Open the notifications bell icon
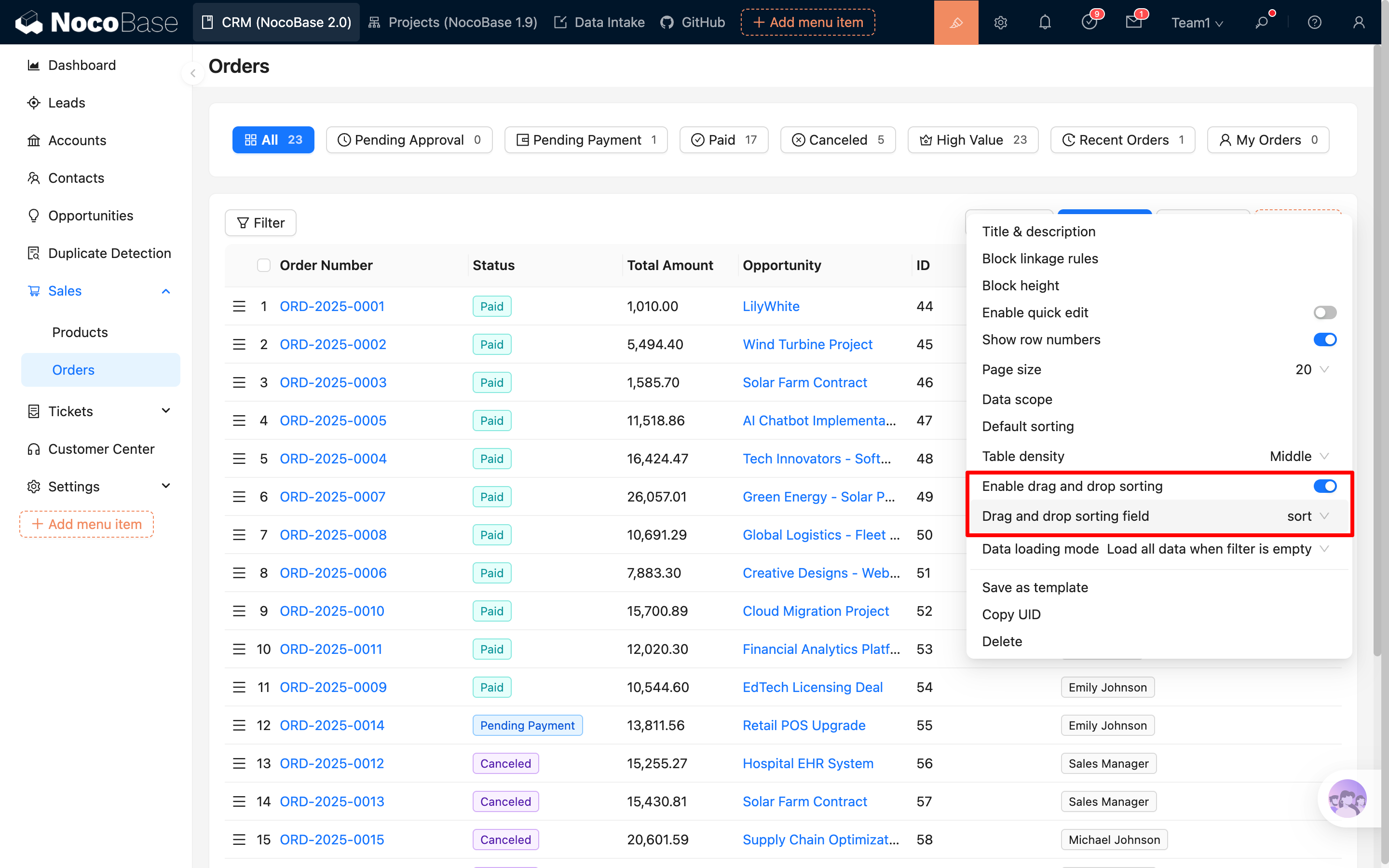Image resolution: width=1389 pixels, height=868 pixels. 1045,22
